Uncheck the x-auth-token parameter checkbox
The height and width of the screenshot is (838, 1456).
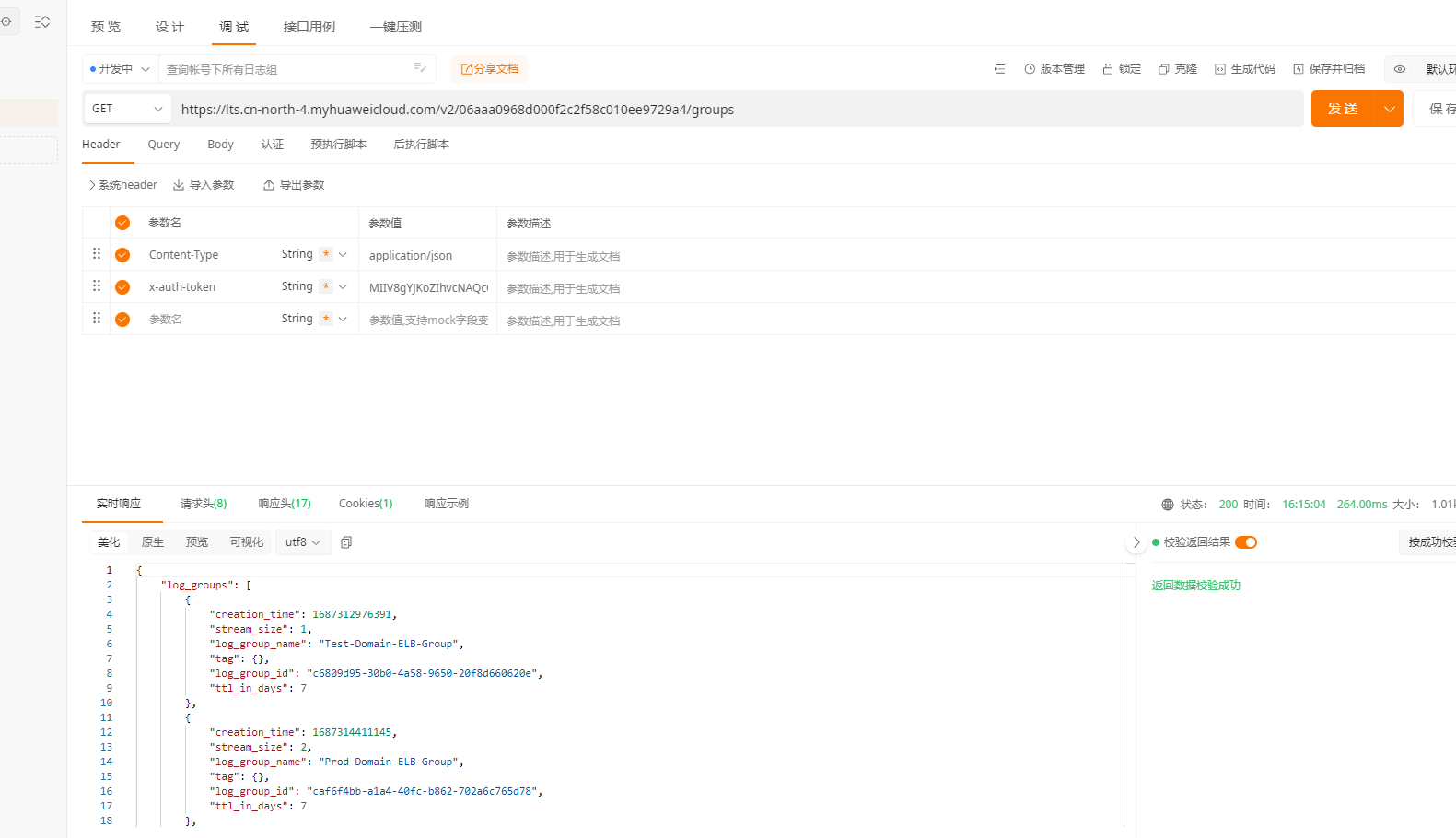(x=122, y=287)
